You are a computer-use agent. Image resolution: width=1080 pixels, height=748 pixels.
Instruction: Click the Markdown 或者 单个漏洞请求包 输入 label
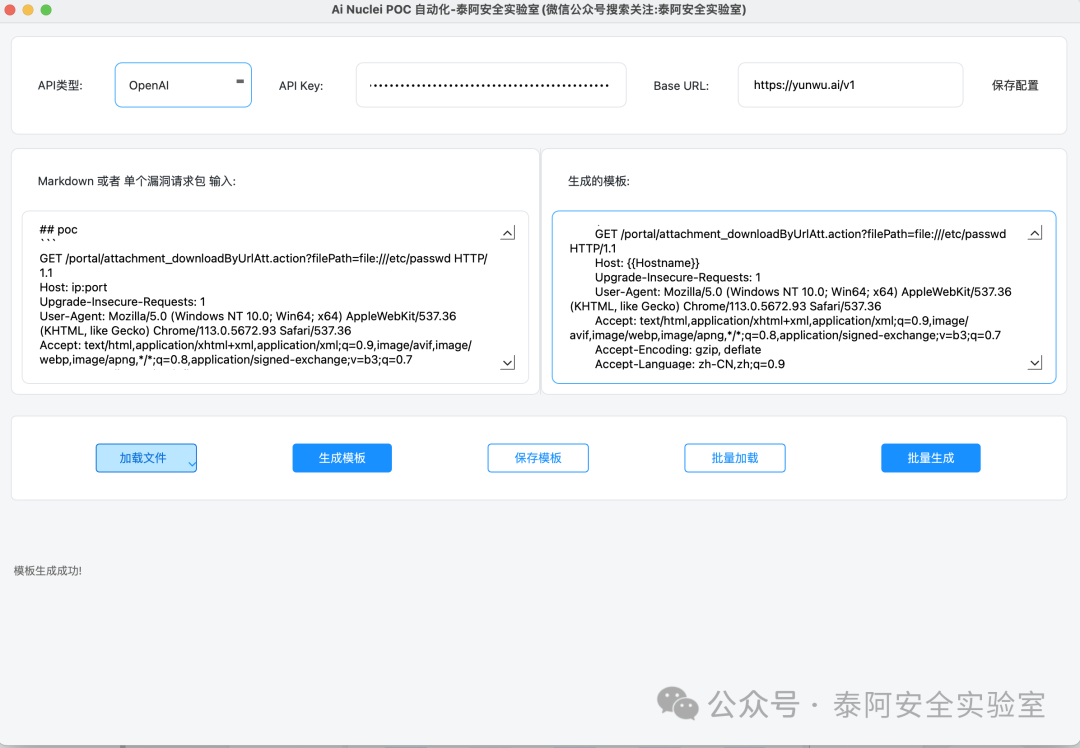tap(136, 181)
